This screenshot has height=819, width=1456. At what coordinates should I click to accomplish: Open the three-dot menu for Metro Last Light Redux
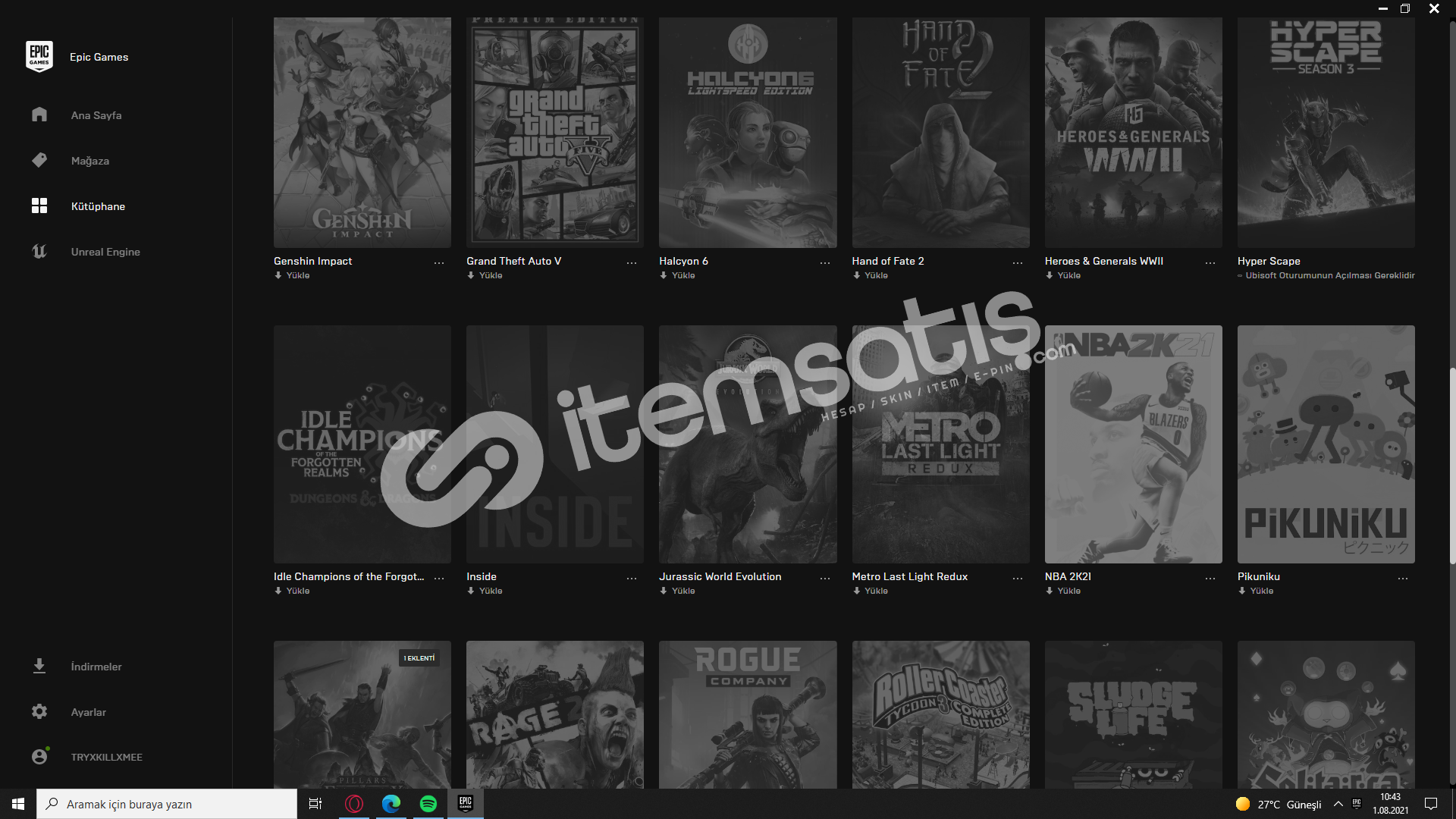click(x=1018, y=579)
